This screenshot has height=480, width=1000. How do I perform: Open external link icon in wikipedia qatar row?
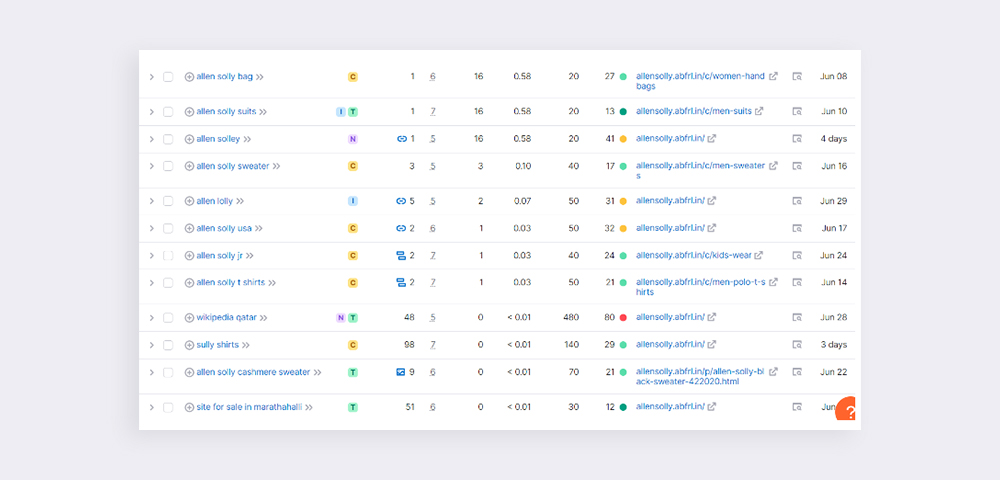(x=712, y=317)
